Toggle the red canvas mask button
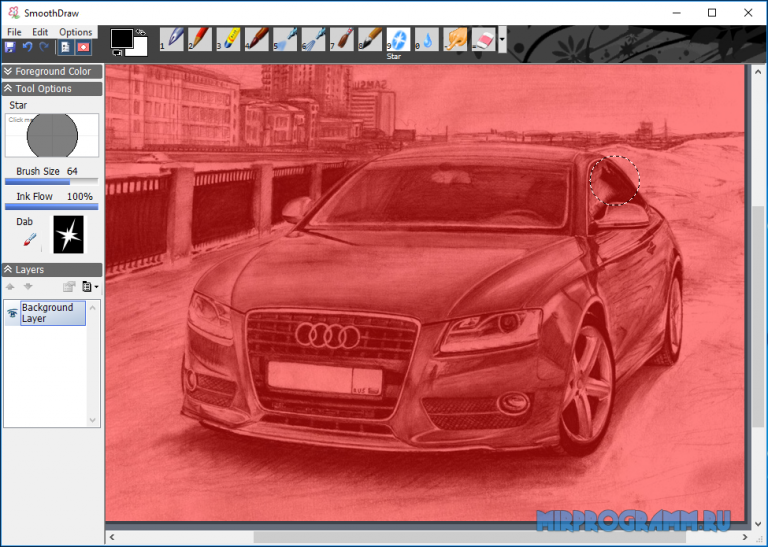Image resolution: width=768 pixels, height=547 pixels. coord(83,47)
